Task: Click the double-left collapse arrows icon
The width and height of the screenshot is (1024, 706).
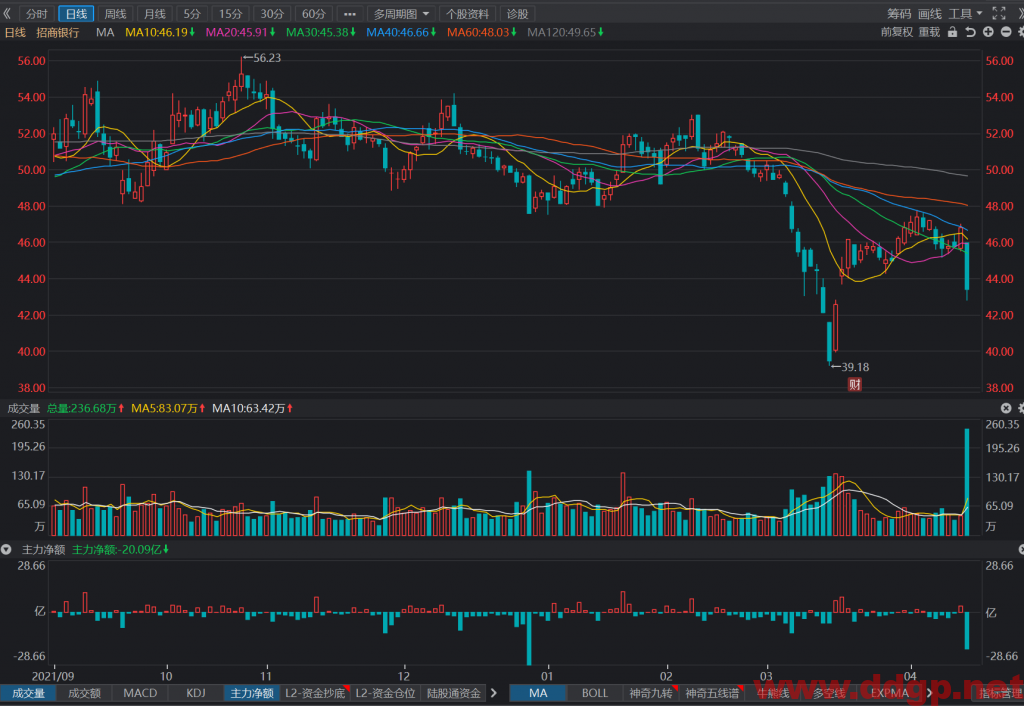Action: (7, 14)
